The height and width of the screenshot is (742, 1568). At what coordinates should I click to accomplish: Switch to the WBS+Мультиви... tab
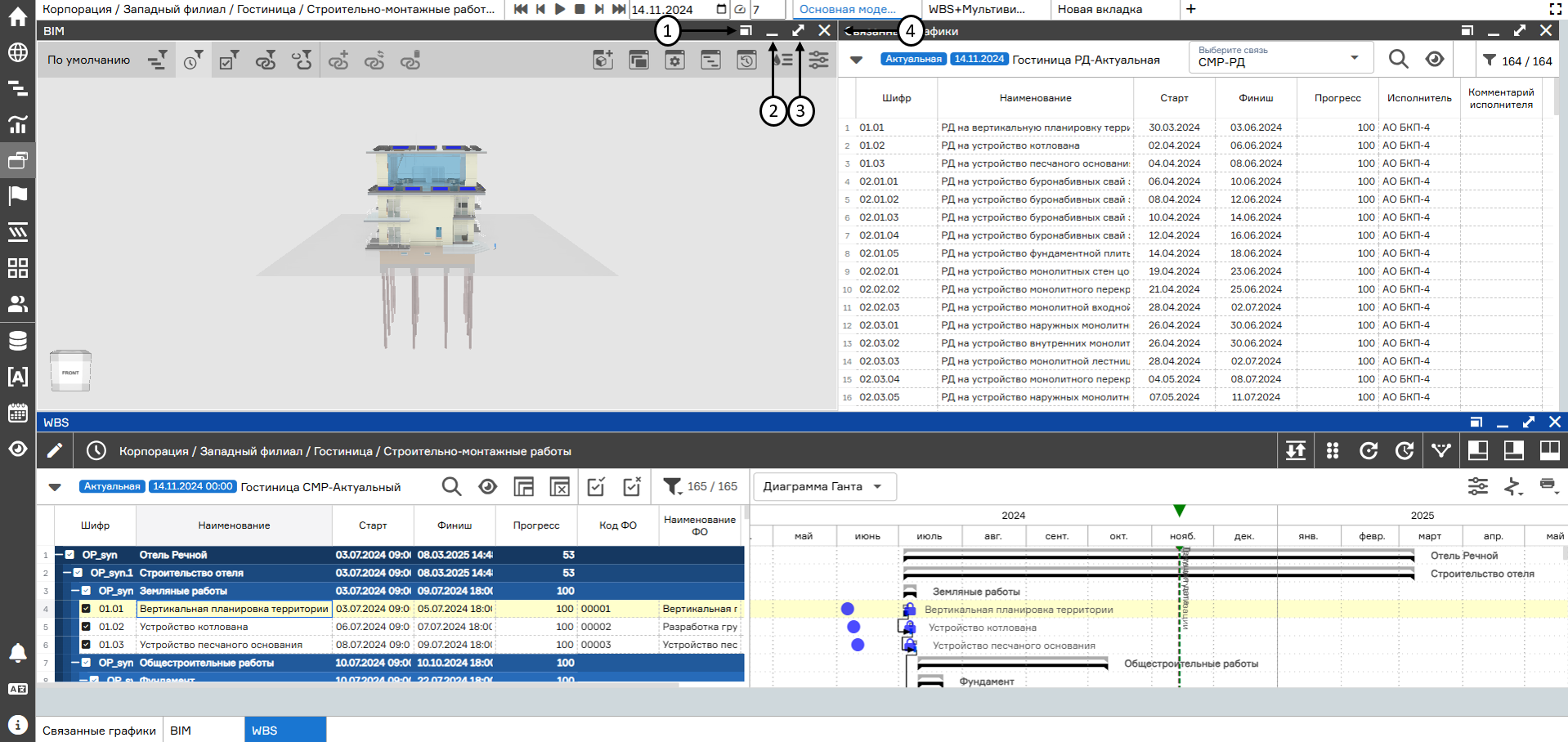tap(984, 9)
